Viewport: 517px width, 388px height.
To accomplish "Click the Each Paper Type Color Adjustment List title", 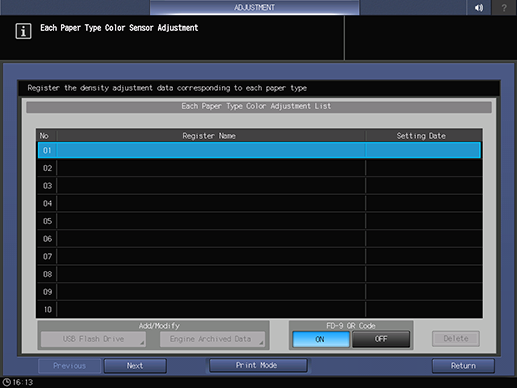I will 256,106.
